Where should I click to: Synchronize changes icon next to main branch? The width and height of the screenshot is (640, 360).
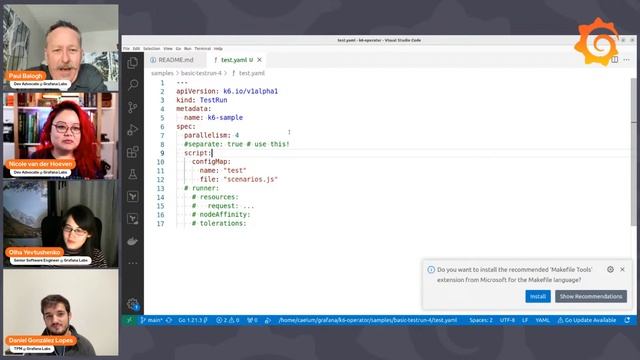pyautogui.click(x=169, y=320)
